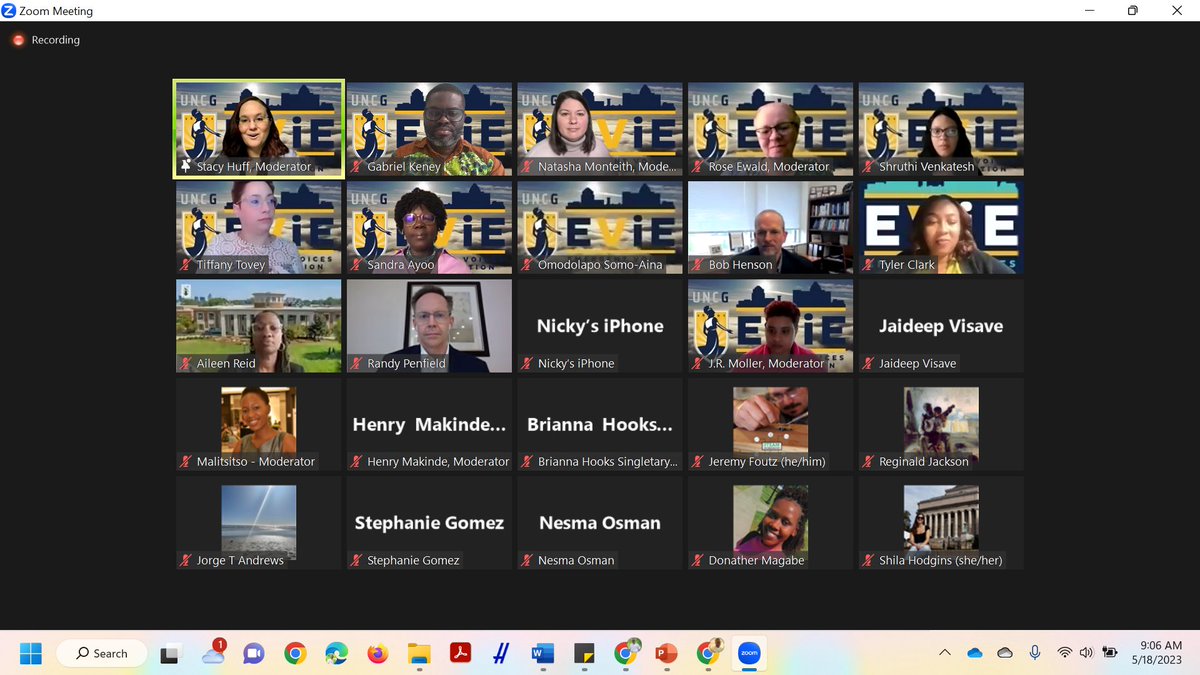Expand hidden system tray icons
1200x675 pixels.
(x=944, y=653)
